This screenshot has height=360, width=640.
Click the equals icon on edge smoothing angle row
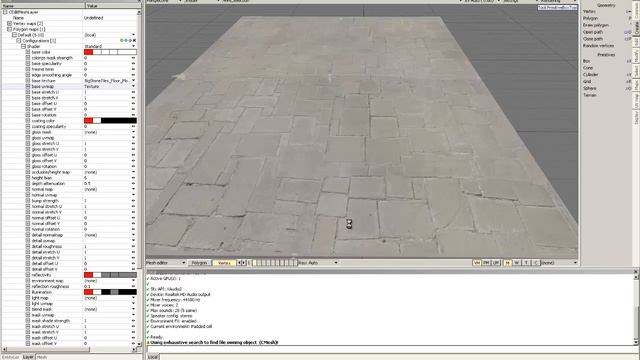133,75
